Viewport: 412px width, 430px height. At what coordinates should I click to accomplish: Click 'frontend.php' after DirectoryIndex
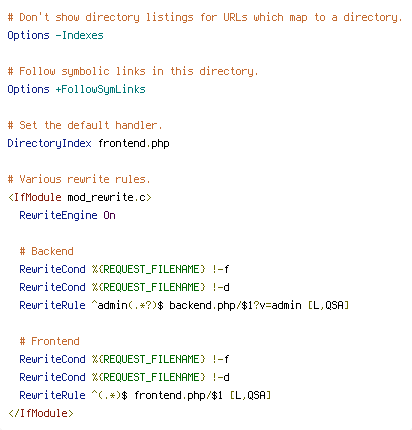pos(134,143)
